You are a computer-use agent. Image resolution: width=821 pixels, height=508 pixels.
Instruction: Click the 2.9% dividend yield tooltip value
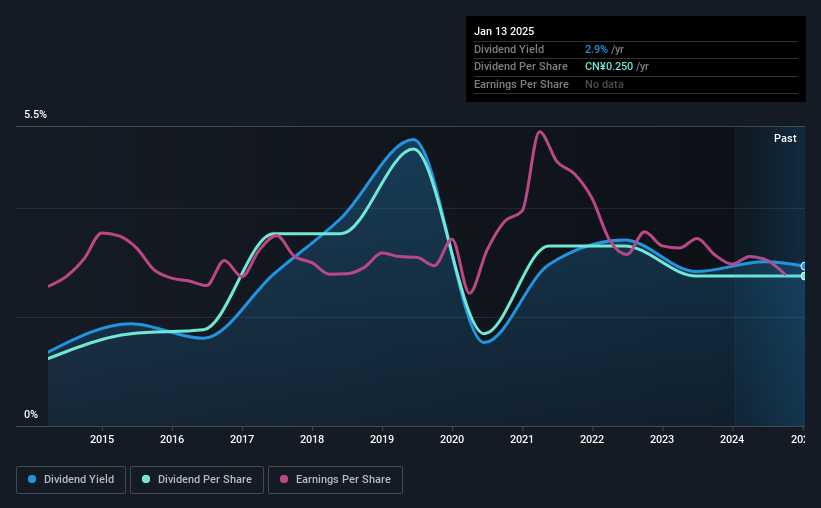tap(596, 49)
